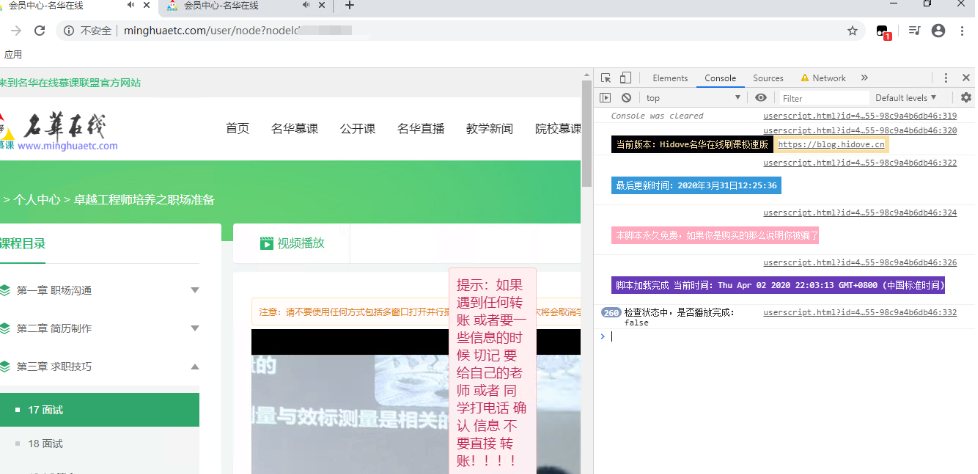
Task: Clear the console output
Action: coord(626,98)
